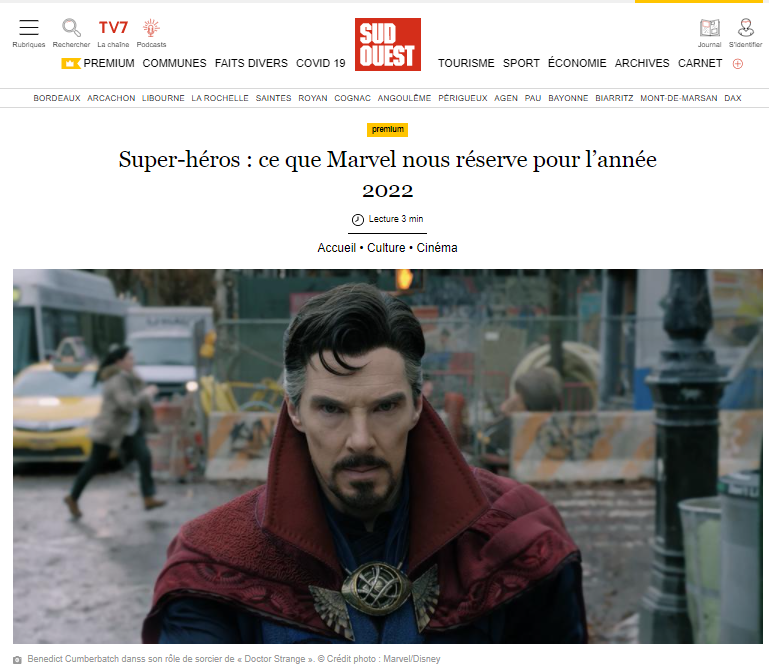Open the ARCHIVES section
Viewport: 769px width, 666px height.
[642, 63]
